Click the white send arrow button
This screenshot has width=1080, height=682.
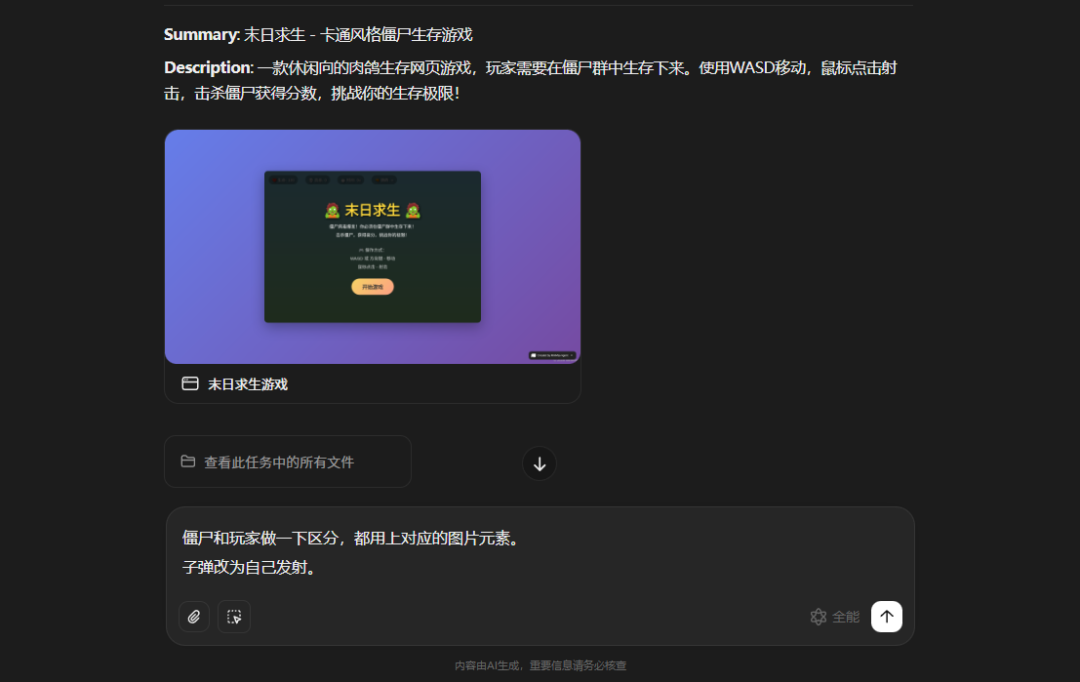click(886, 617)
